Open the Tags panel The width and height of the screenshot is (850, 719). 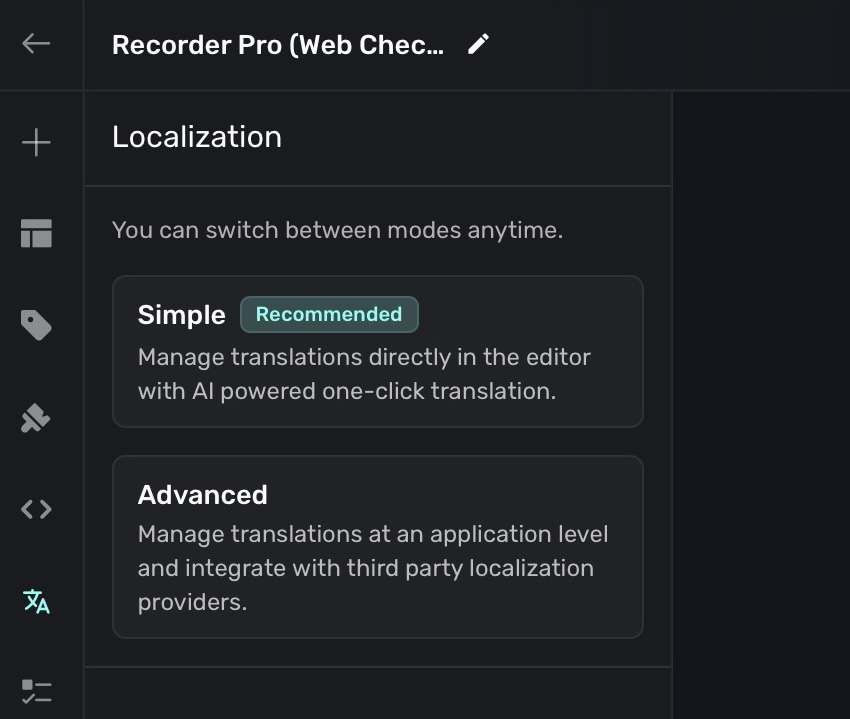point(37,325)
